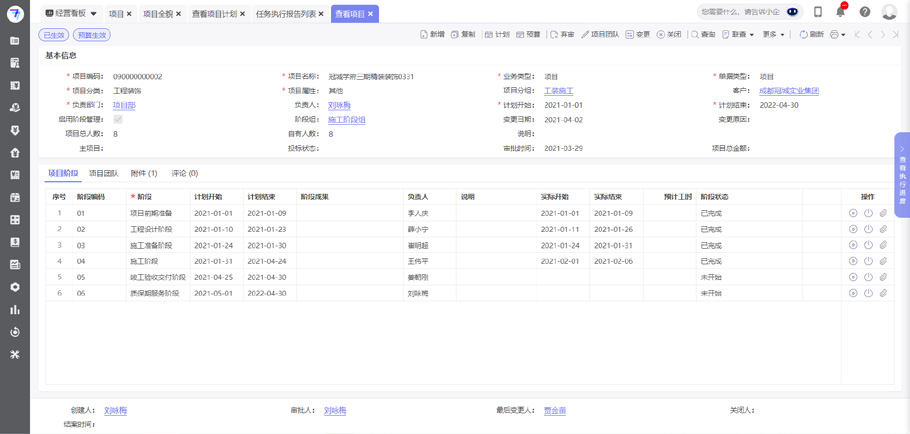Click the 变更 toolbar button
Image resolution: width=910 pixels, height=434 pixels.
[638, 34]
